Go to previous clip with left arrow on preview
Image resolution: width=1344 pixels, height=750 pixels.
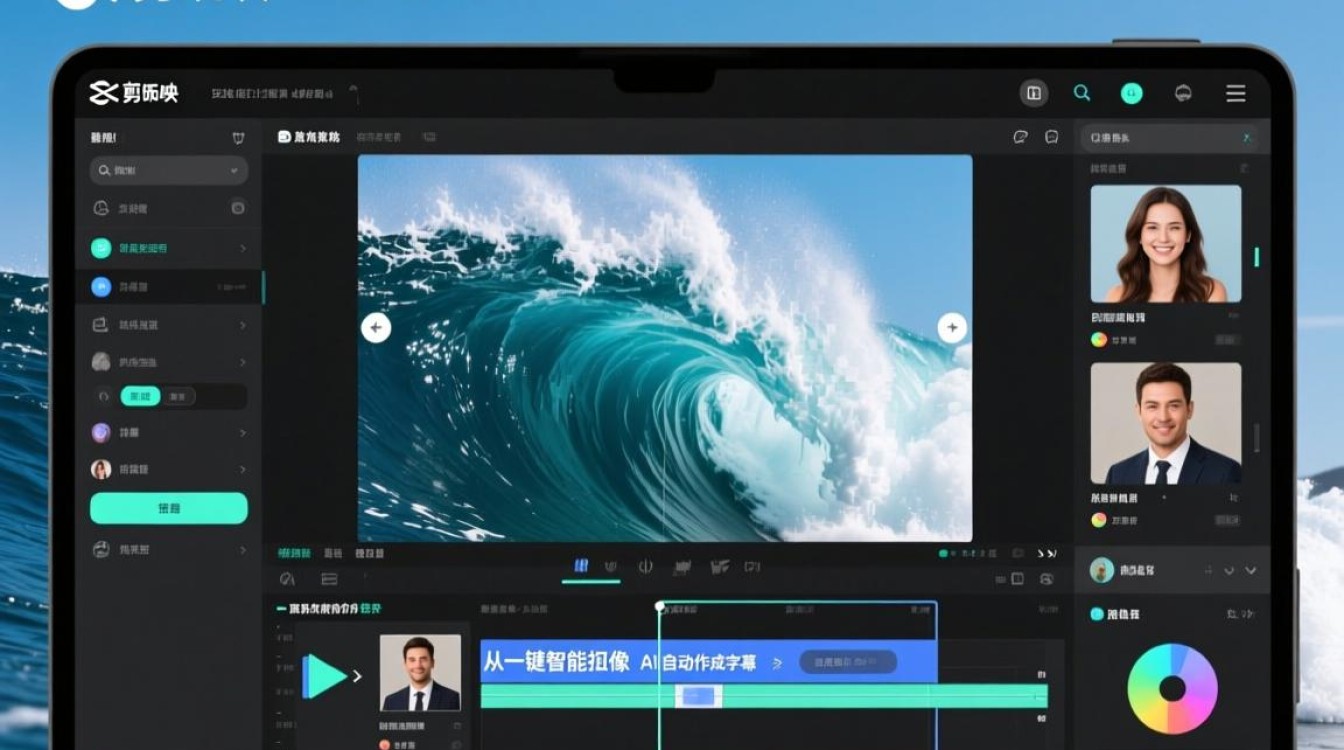(376, 327)
